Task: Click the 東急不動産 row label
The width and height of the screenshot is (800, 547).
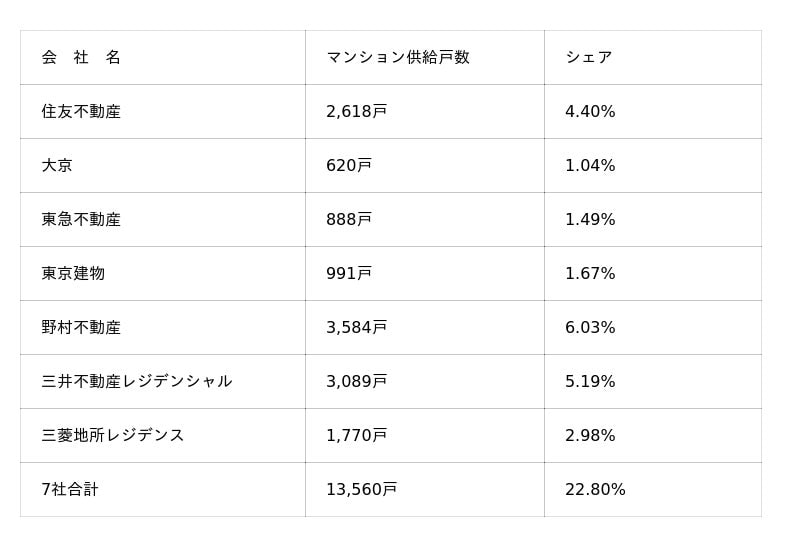Action: pos(81,220)
